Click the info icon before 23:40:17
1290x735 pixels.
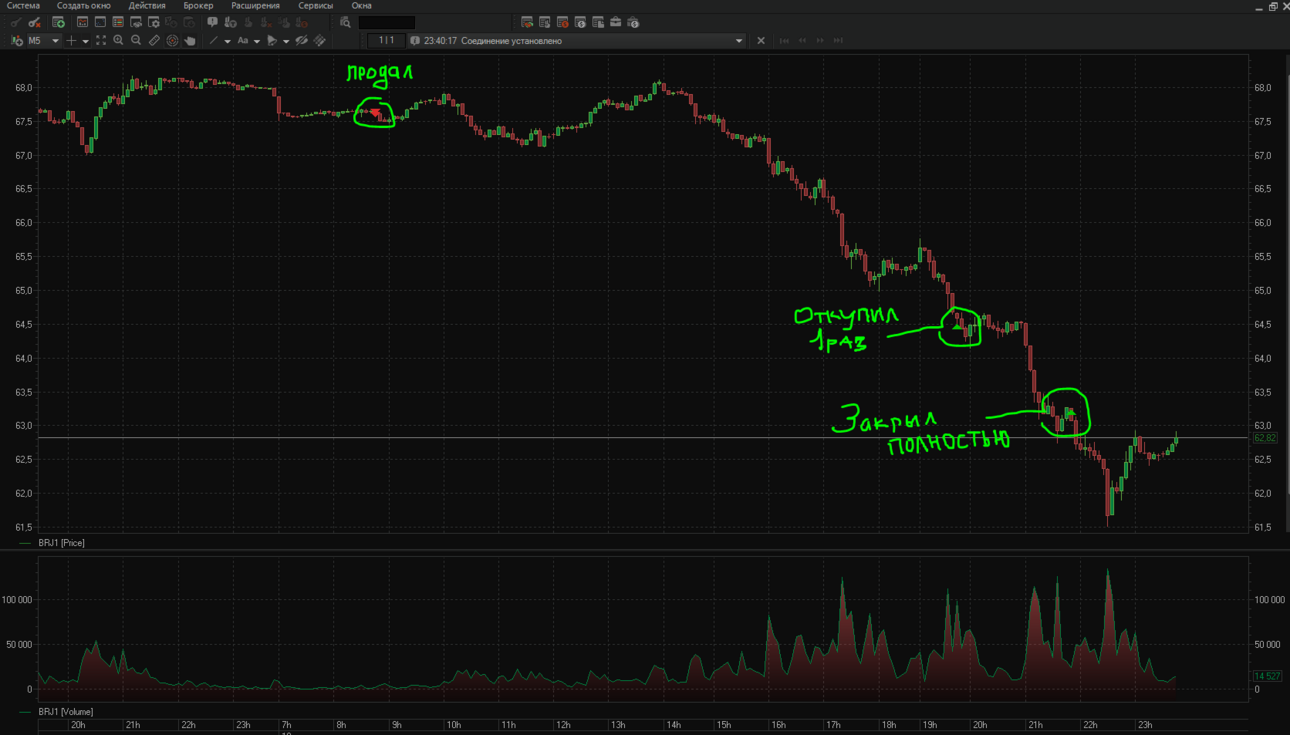pos(415,41)
